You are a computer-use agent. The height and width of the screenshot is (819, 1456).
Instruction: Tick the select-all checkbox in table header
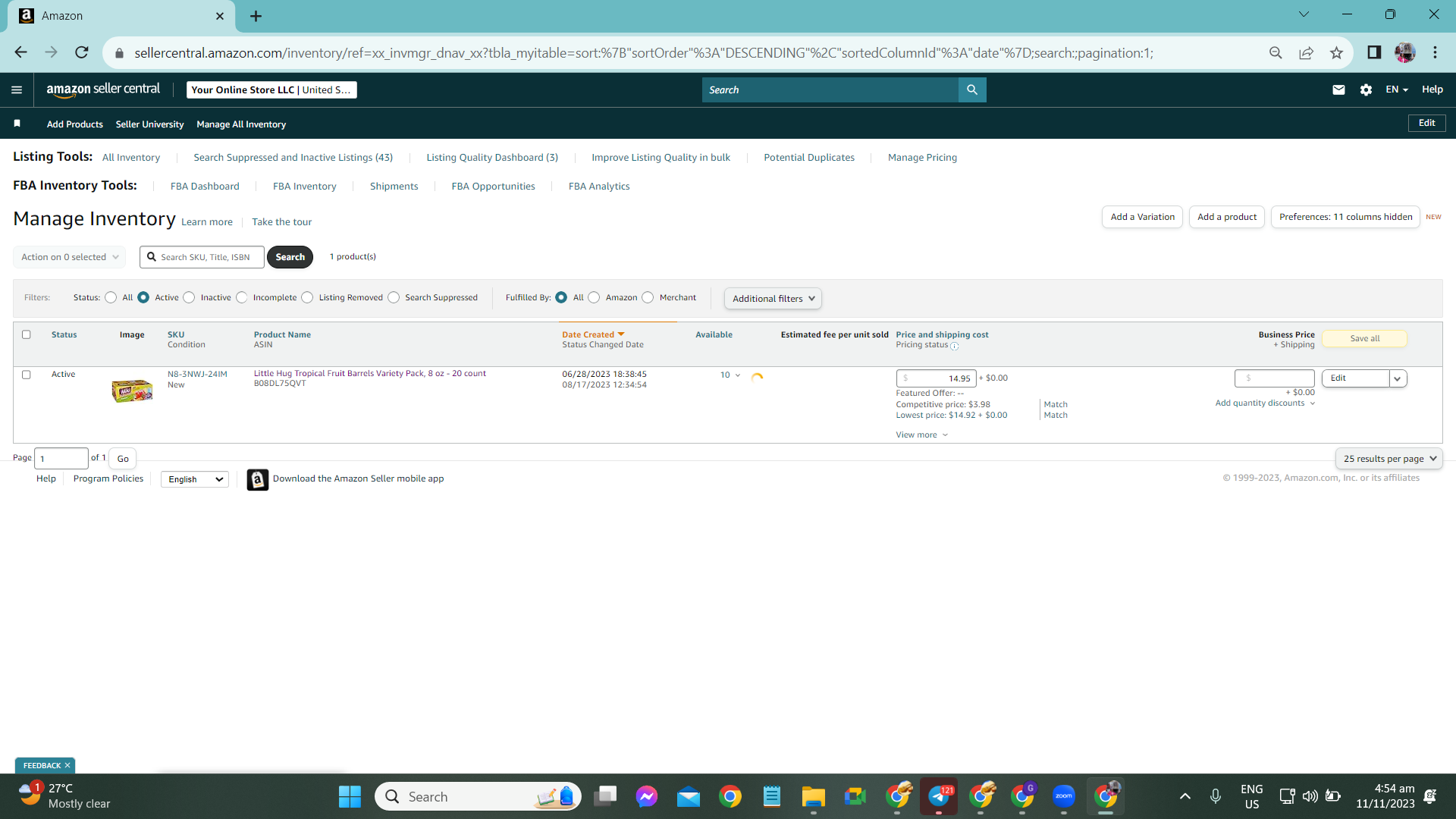27,334
